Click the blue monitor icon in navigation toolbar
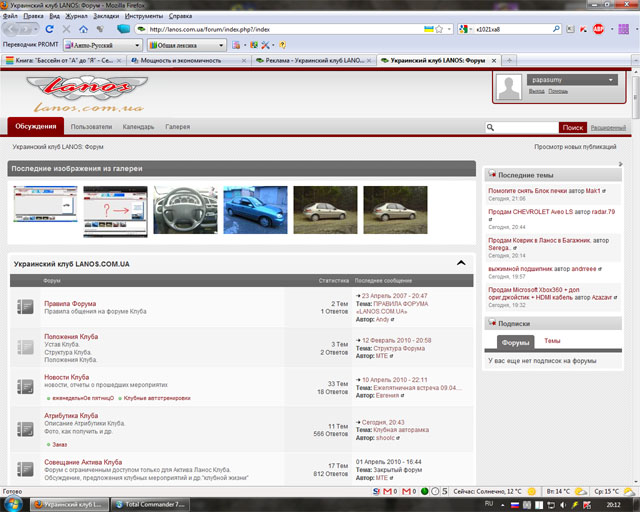The width and height of the screenshot is (640, 512). (123, 29)
